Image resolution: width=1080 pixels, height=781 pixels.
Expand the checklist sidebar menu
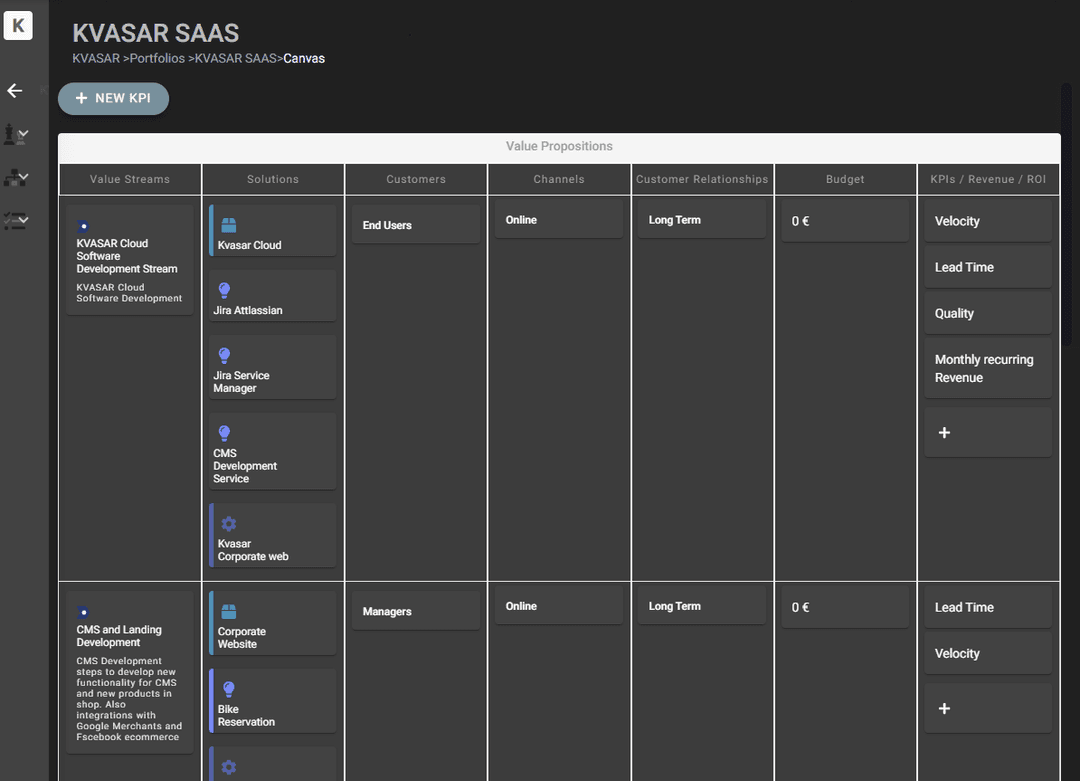click(x=15, y=221)
